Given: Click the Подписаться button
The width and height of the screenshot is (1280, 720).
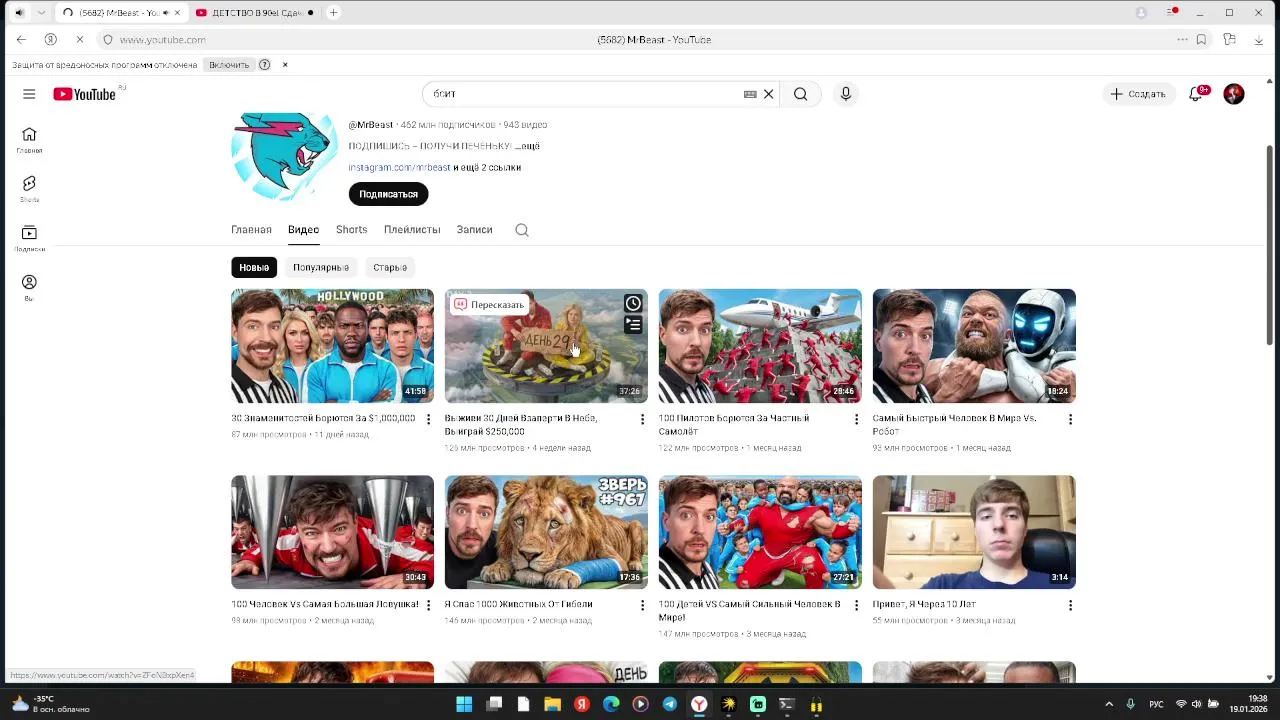Looking at the screenshot, I should (x=388, y=194).
